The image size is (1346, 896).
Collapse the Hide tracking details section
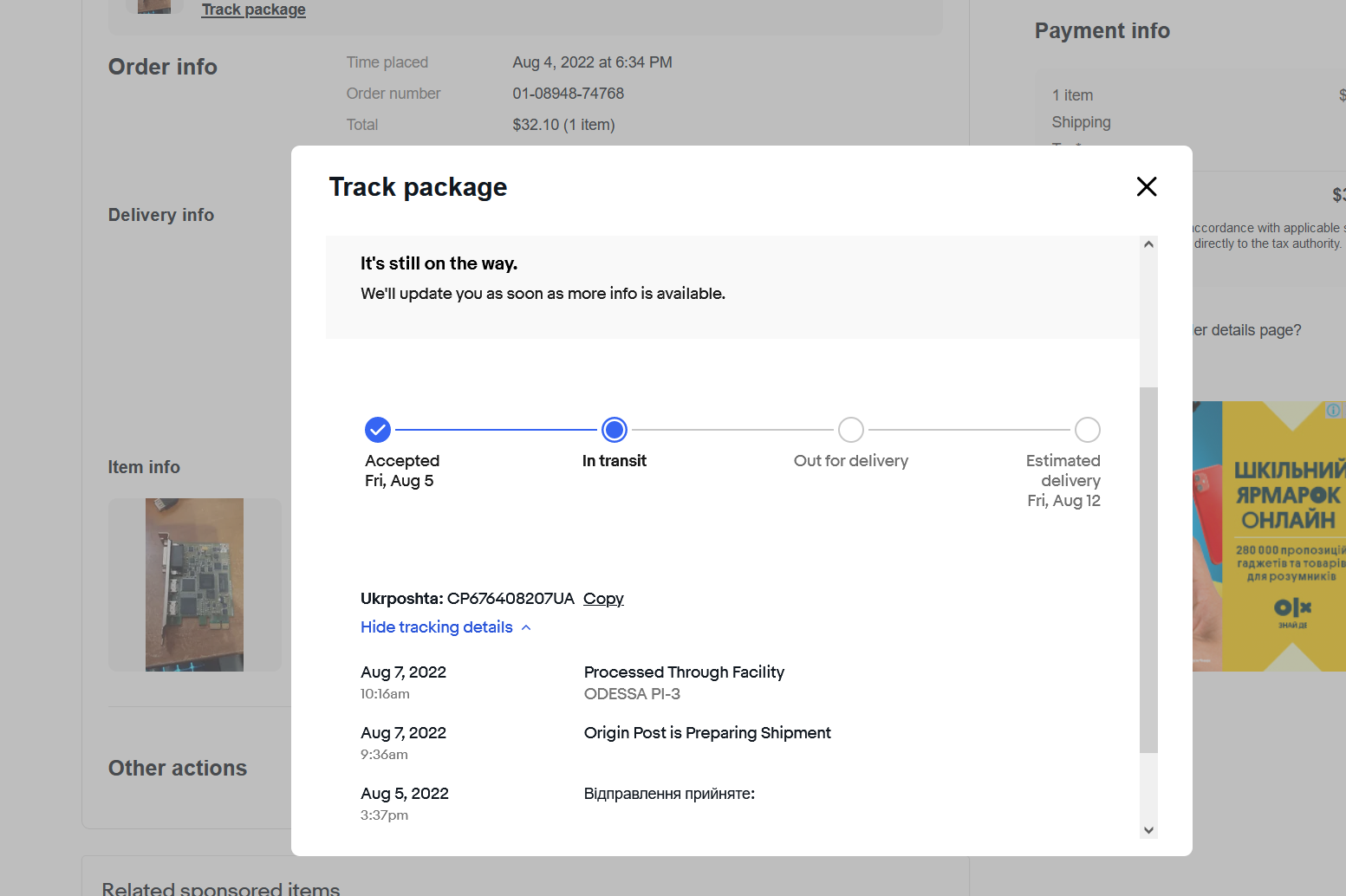tap(437, 627)
